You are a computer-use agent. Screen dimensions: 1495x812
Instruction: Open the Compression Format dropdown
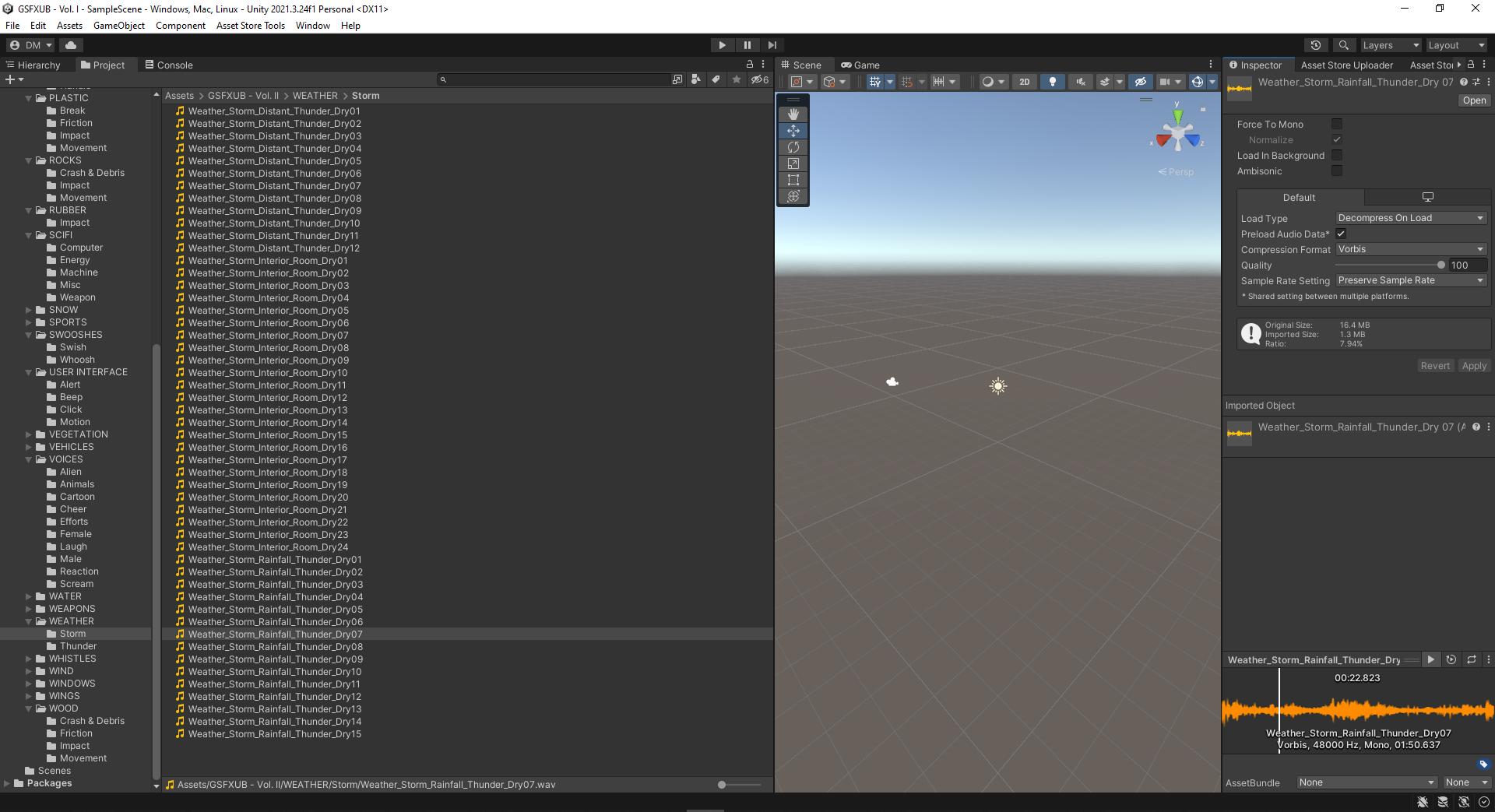point(1411,249)
